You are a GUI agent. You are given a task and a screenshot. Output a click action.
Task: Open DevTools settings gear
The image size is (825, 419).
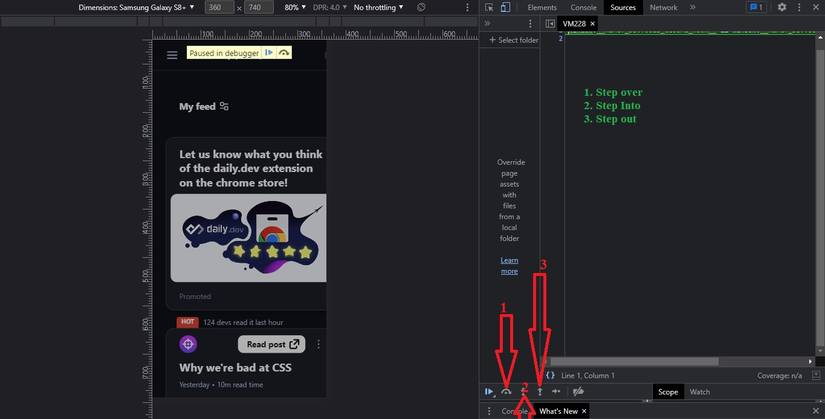(782, 7)
